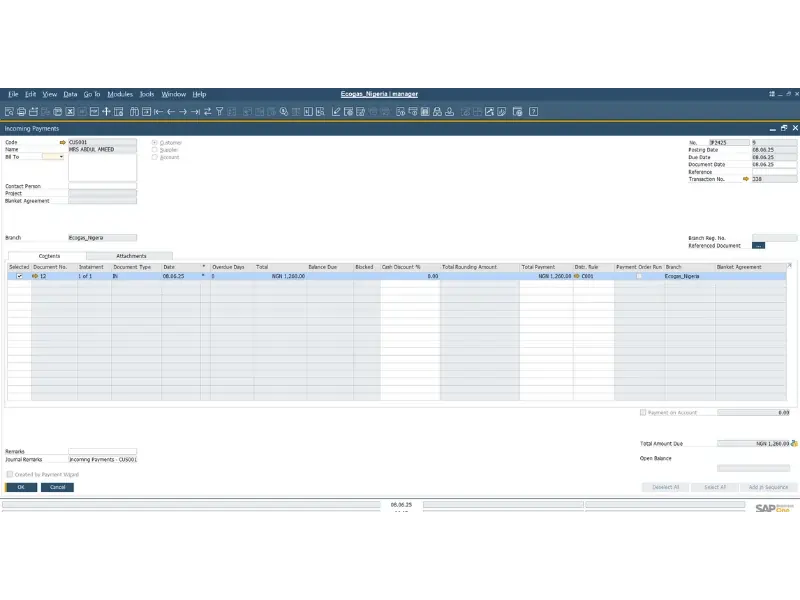Click the Remarks input field
Screen dimensions: 800x600
coord(102,451)
